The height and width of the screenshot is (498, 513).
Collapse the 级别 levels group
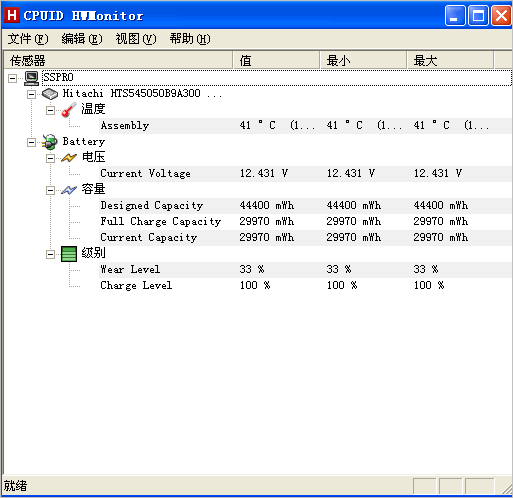tap(50, 255)
